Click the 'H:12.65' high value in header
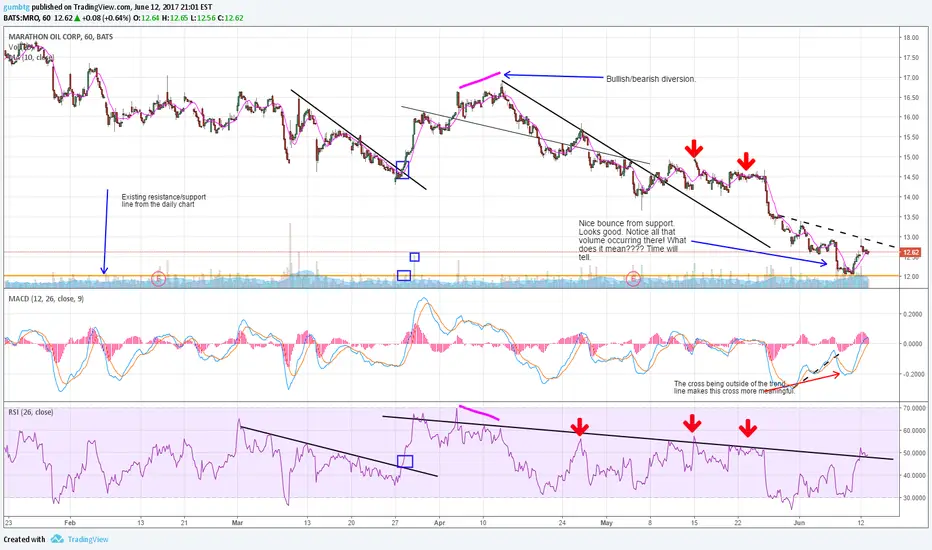 click(x=175, y=18)
